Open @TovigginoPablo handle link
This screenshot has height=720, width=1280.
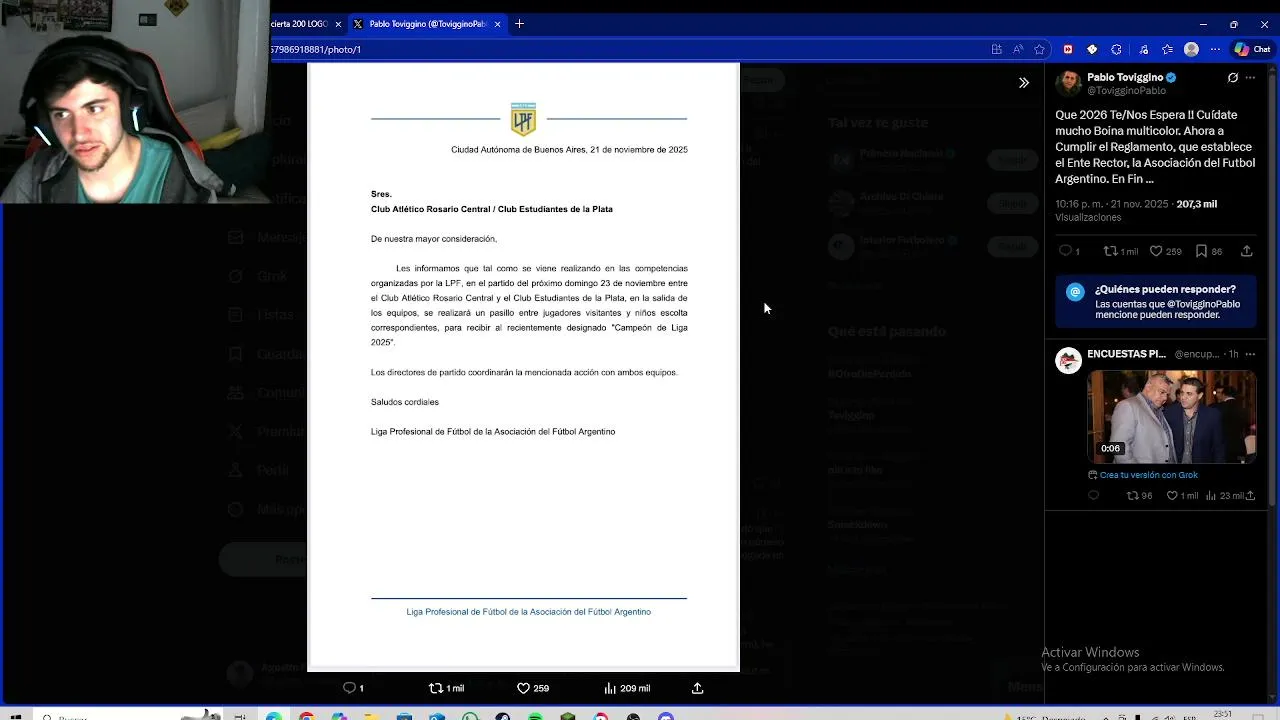[x=1126, y=90]
